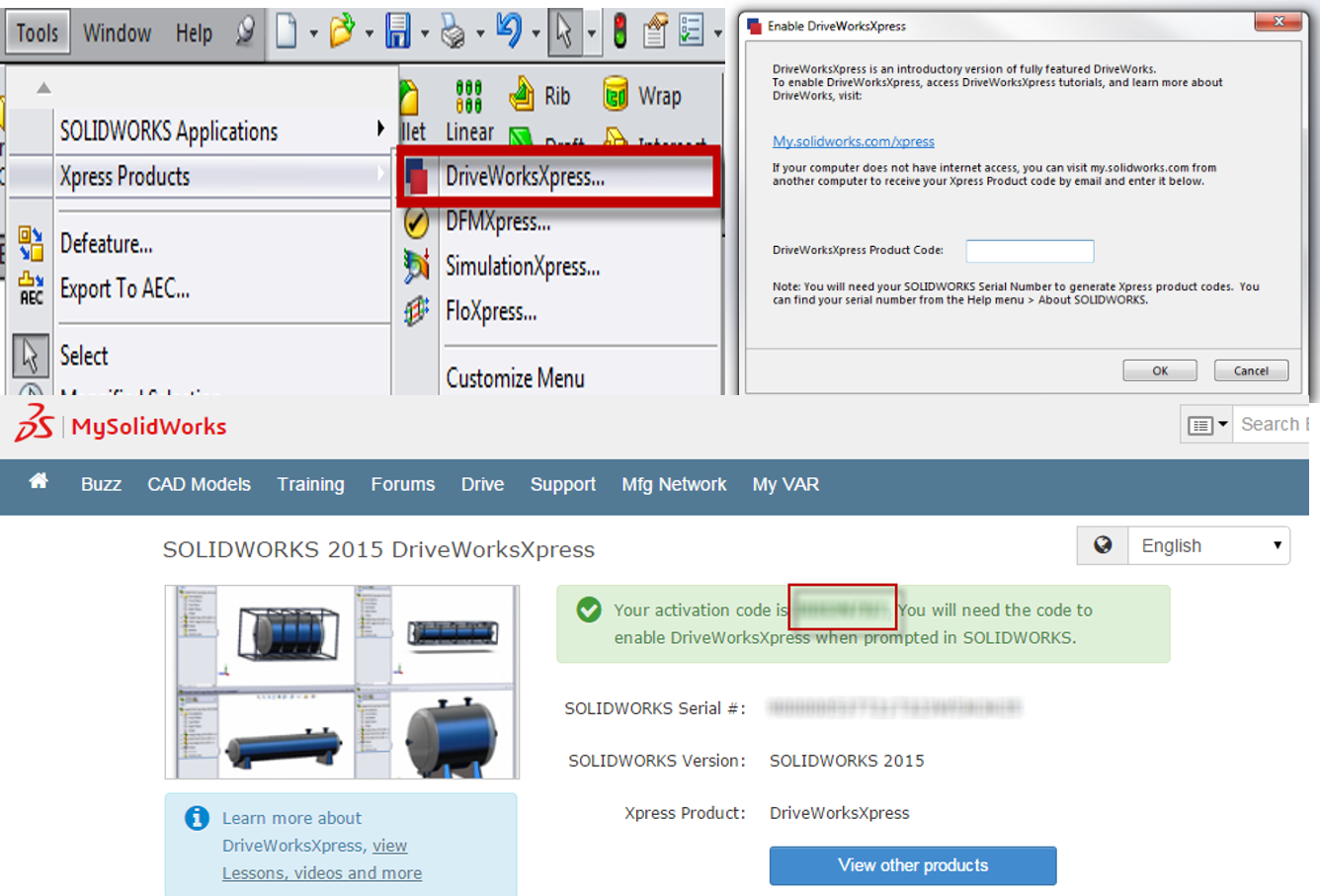This screenshot has height=896, width=1320.
Task: Click the View other products button
Action: click(x=913, y=865)
